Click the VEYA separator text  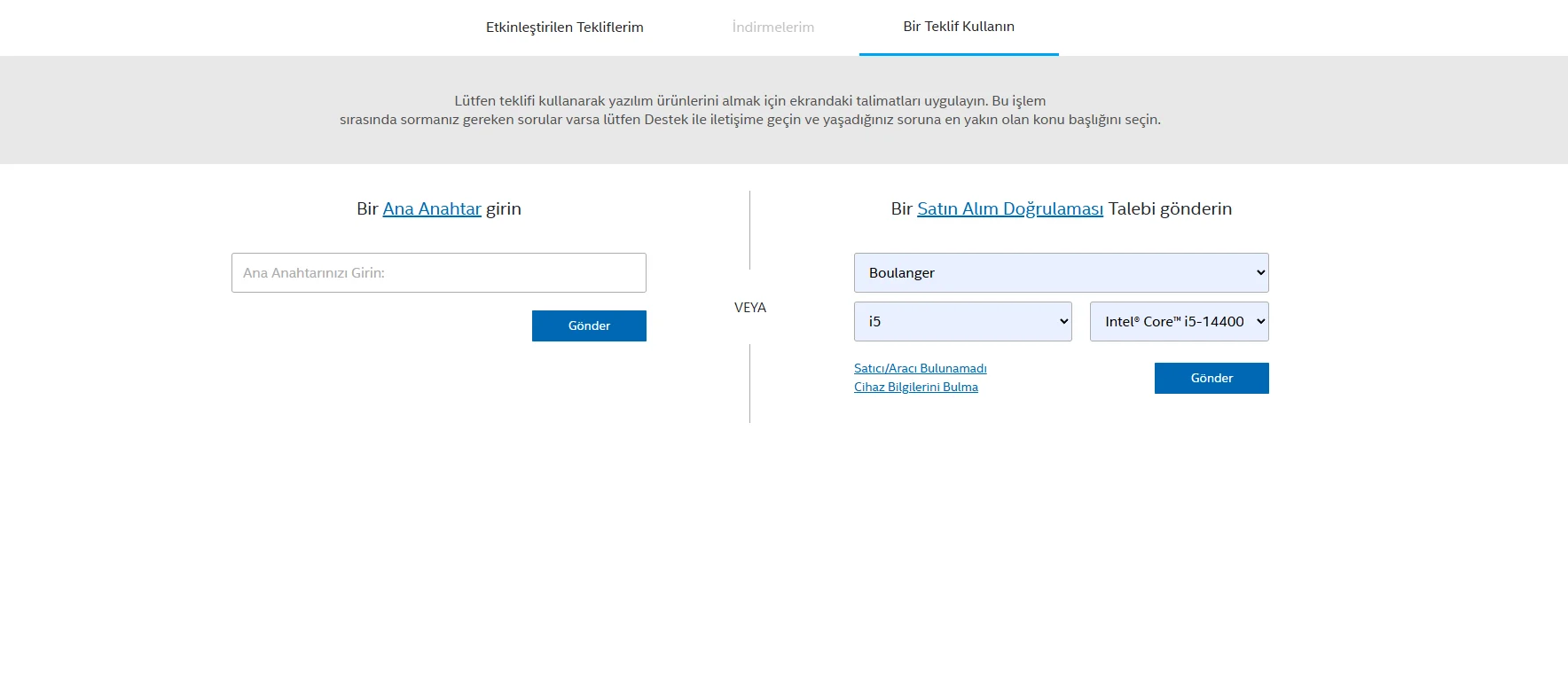(x=750, y=308)
